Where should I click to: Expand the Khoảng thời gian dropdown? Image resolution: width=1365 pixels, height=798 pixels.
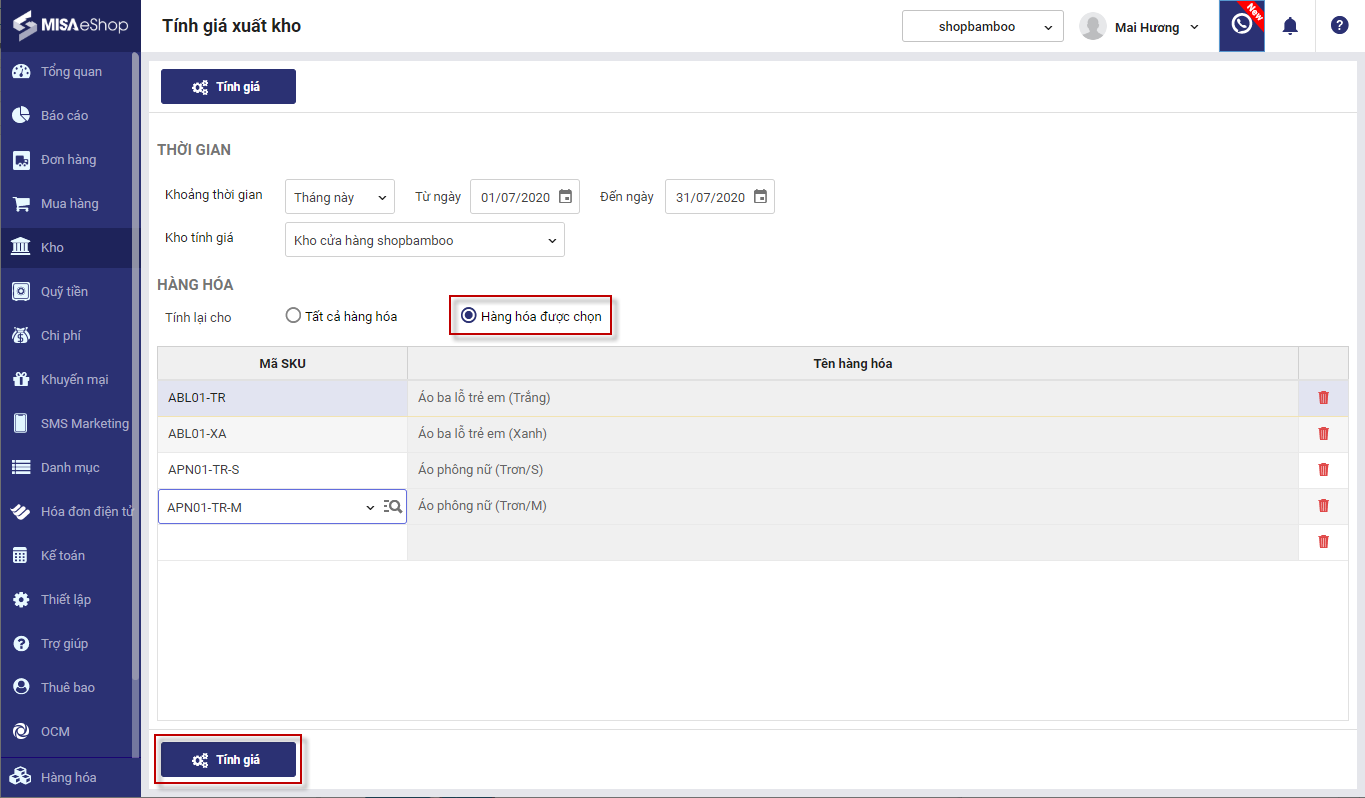(340, 197)
